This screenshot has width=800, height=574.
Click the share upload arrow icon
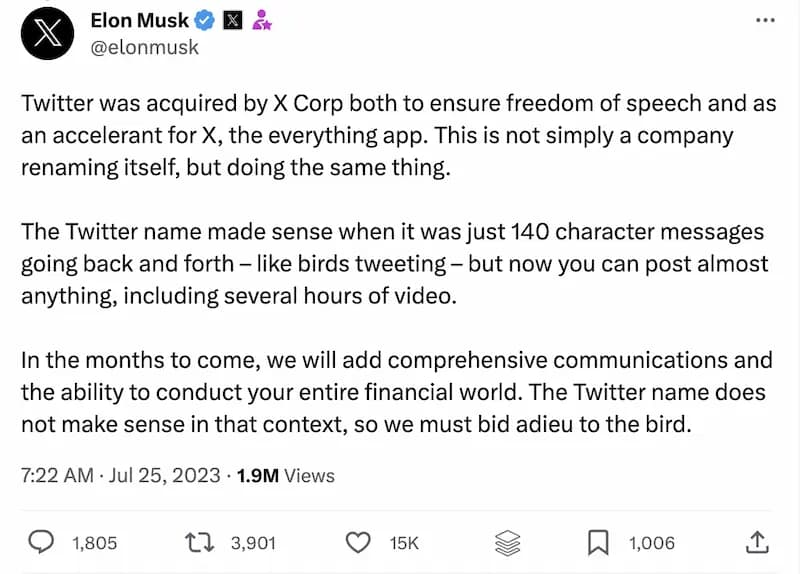tap(758, 543)
